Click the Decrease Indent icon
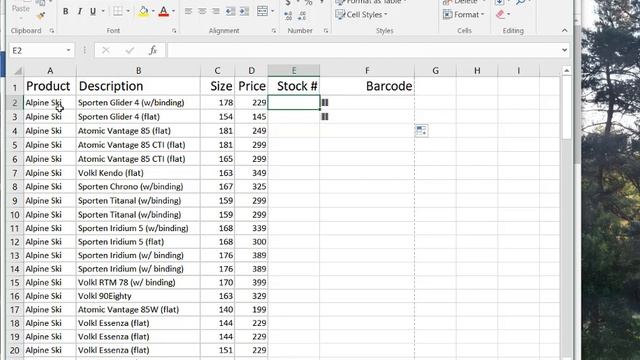Screen dimensions: 640x360 [x=230, y=11]
